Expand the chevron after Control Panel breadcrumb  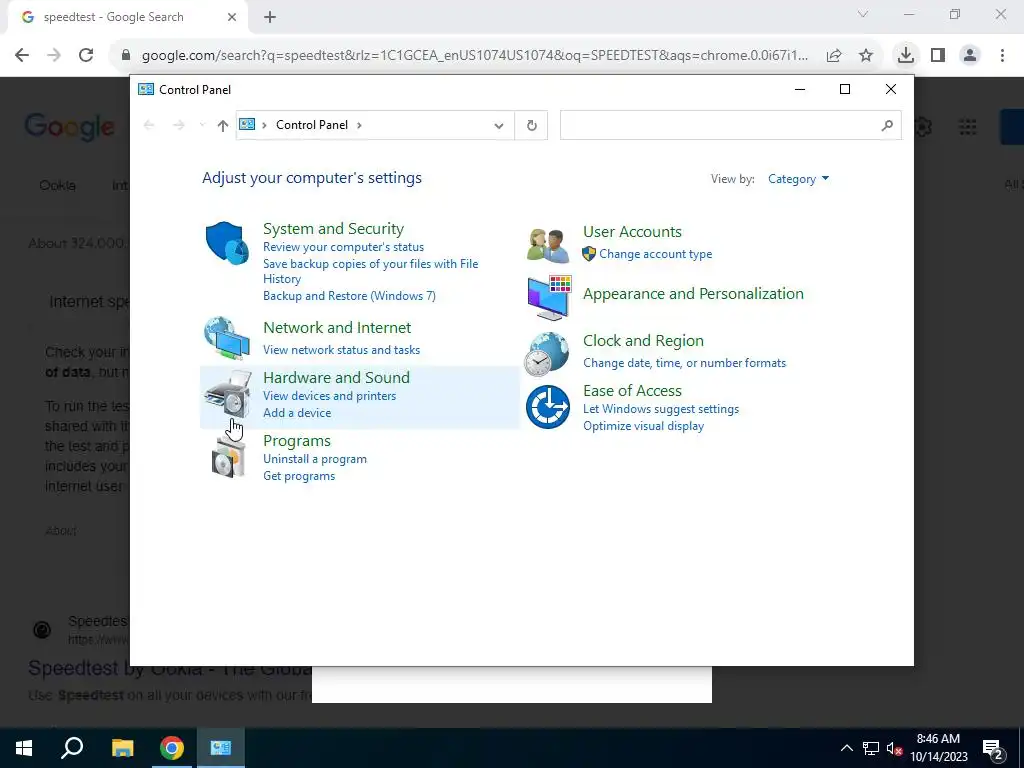pyautogui.click(x=359, y=125)
